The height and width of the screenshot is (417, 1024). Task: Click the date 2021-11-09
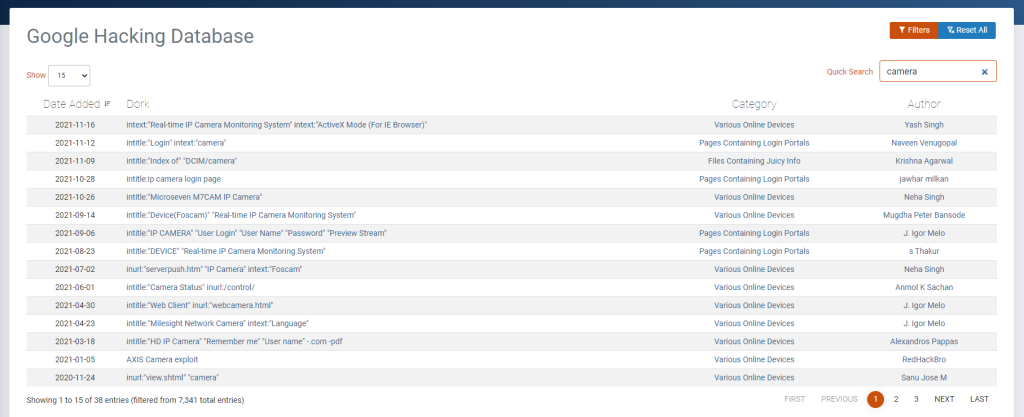click(x=75, y=161)
